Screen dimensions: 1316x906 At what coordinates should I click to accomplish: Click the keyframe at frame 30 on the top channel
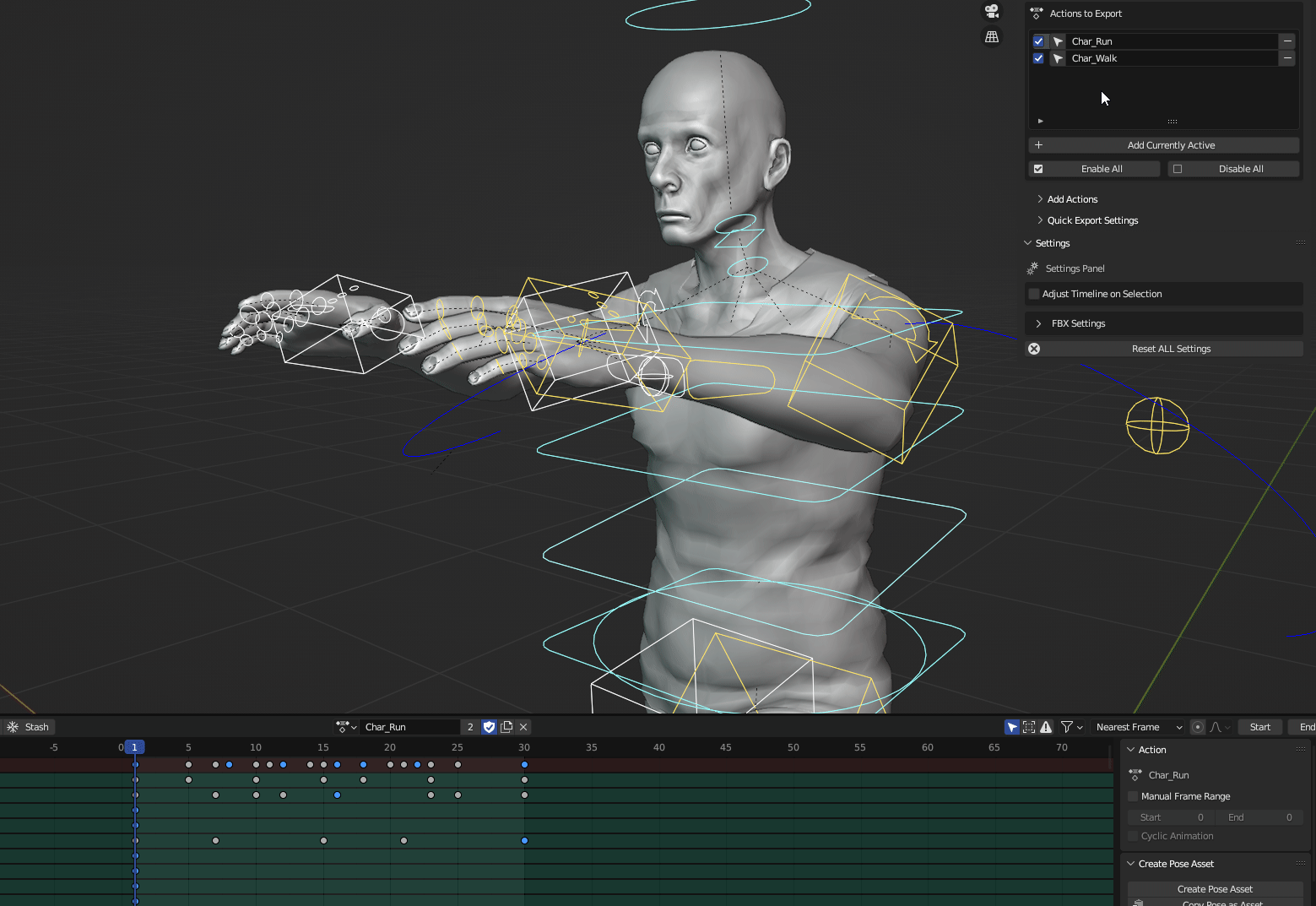(524, 765)
